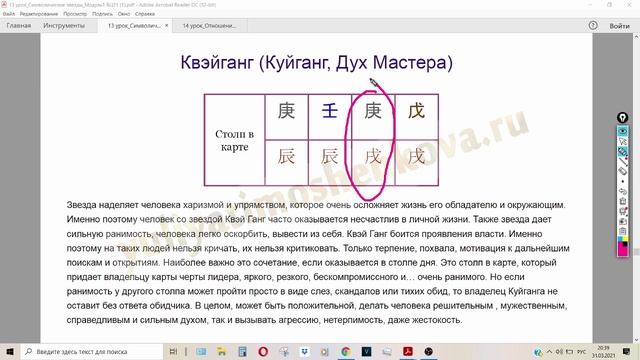Image resolution: width=640 pixels, height=360 pixels.
Task: Click the undo arrow in annotation toolbar
Action: pyautogui.click(x=622, y=191)
